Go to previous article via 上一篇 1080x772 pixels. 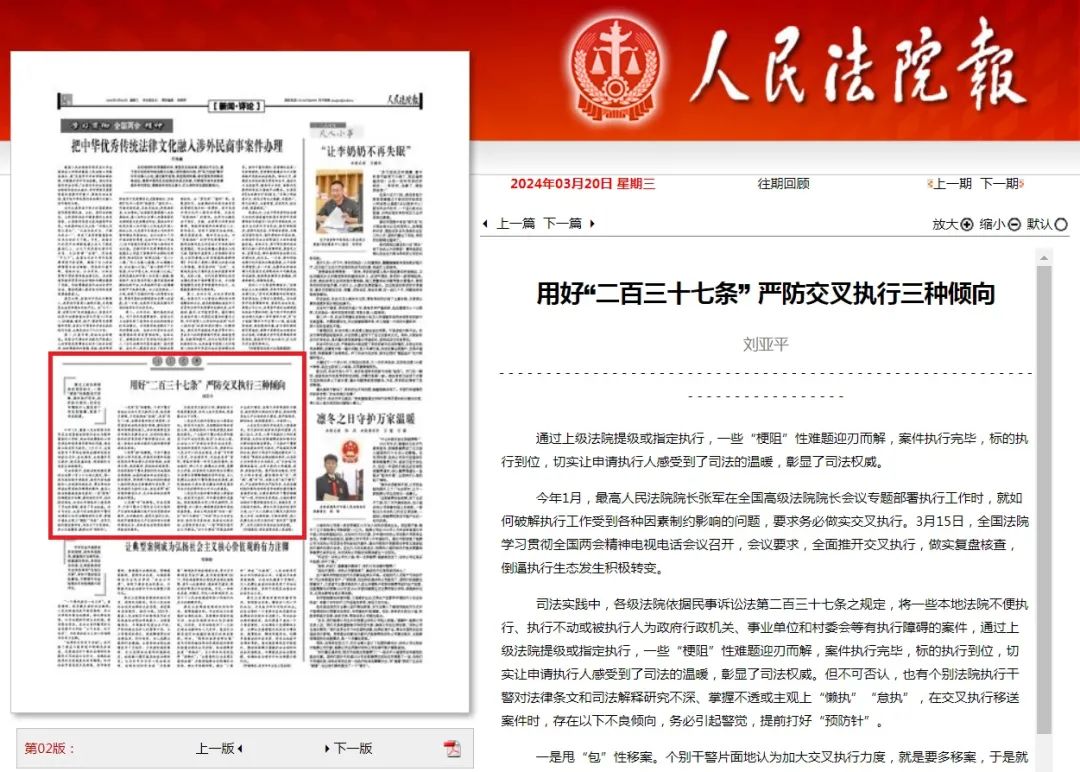[x=516, y=224]
